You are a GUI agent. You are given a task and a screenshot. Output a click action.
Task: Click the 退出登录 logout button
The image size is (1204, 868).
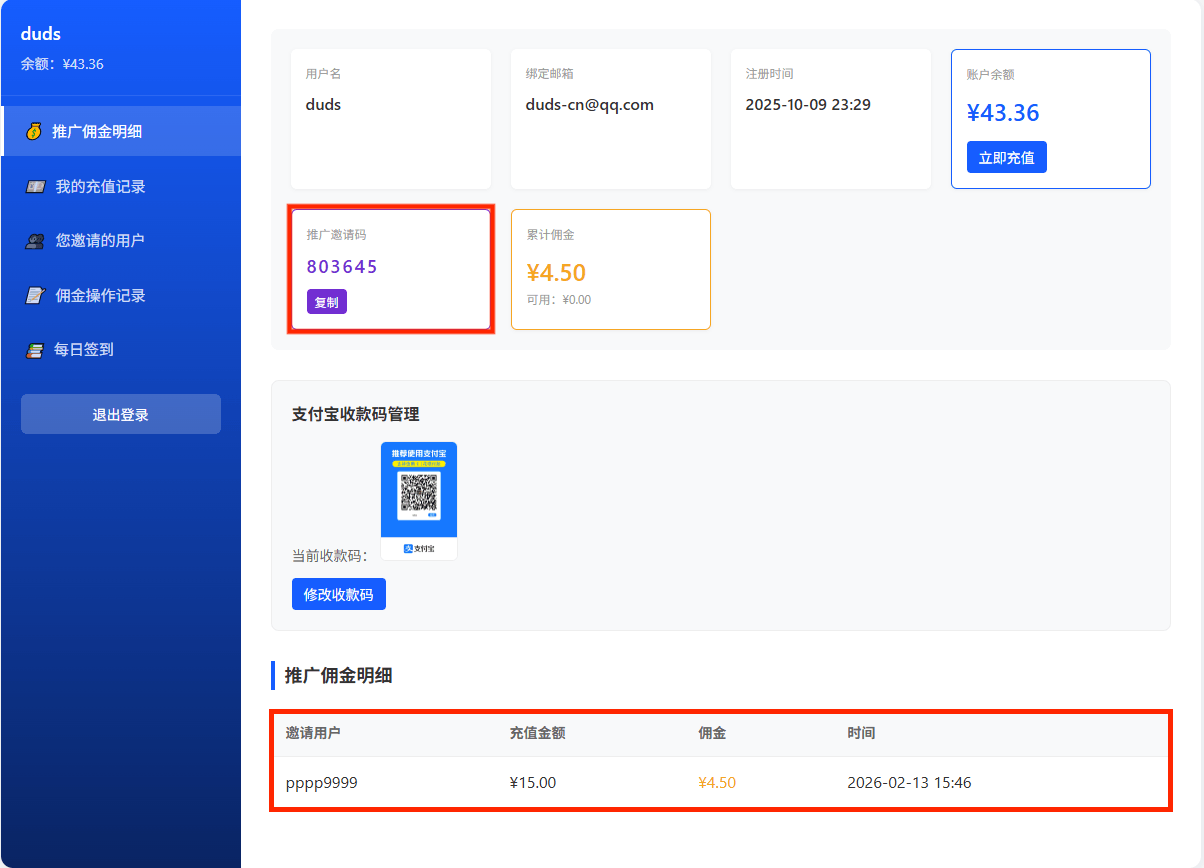(x=120, y=413)
